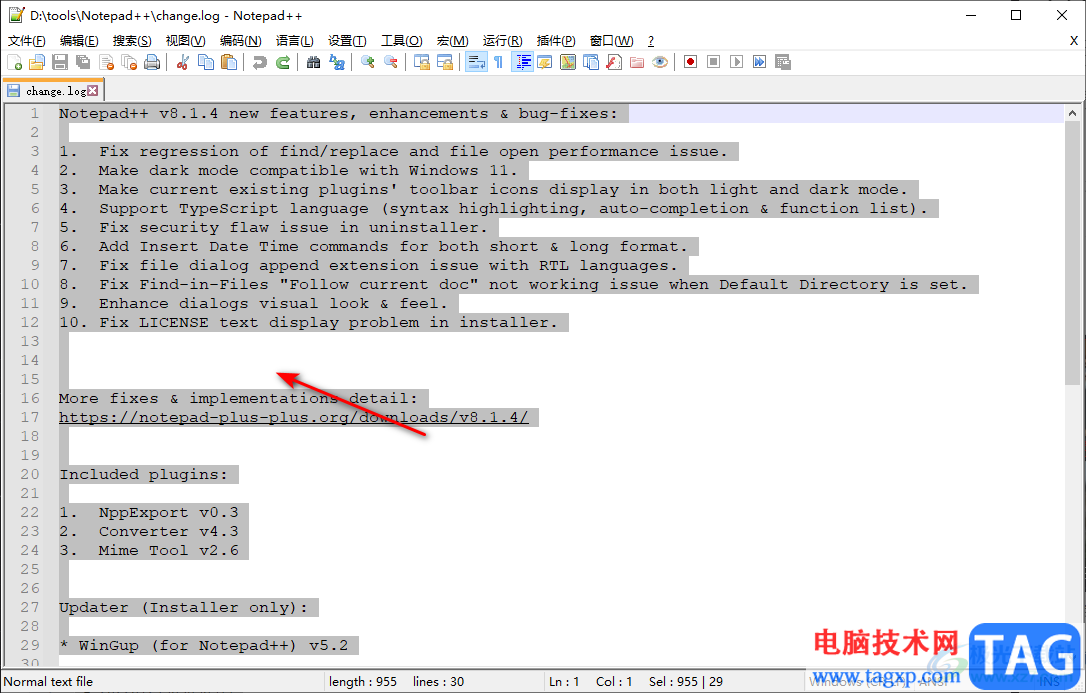Open the 视图(V) menu
The height and width of the screenshot is (693, 1086).
pyautogui.click(x=185, y=41)
